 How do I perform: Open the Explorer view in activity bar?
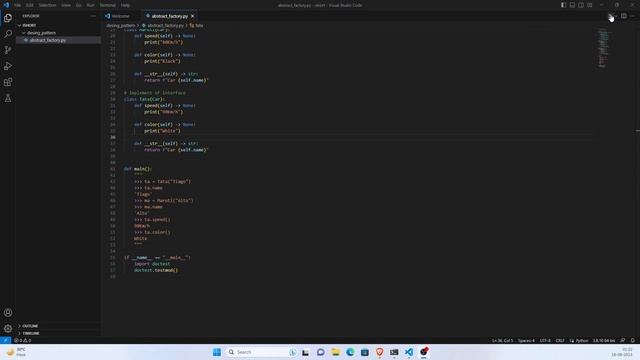tap(8, 18)
